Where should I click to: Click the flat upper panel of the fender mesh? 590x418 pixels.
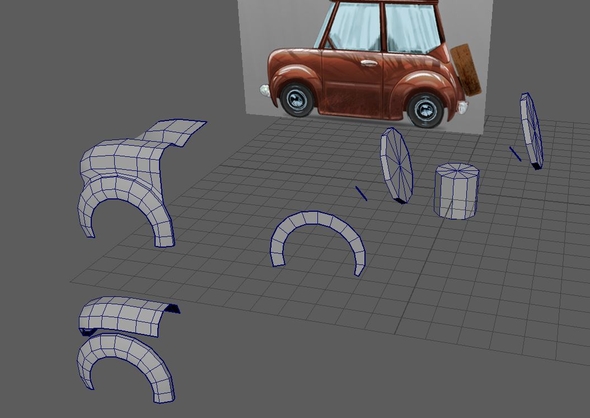175,132
